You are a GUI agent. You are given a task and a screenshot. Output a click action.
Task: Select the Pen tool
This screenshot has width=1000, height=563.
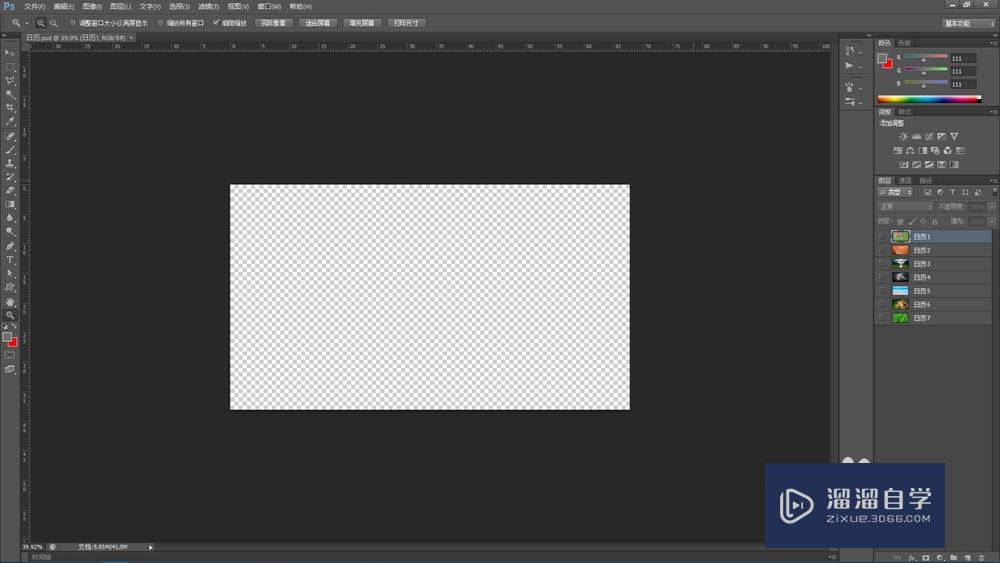tap(10, 246)
